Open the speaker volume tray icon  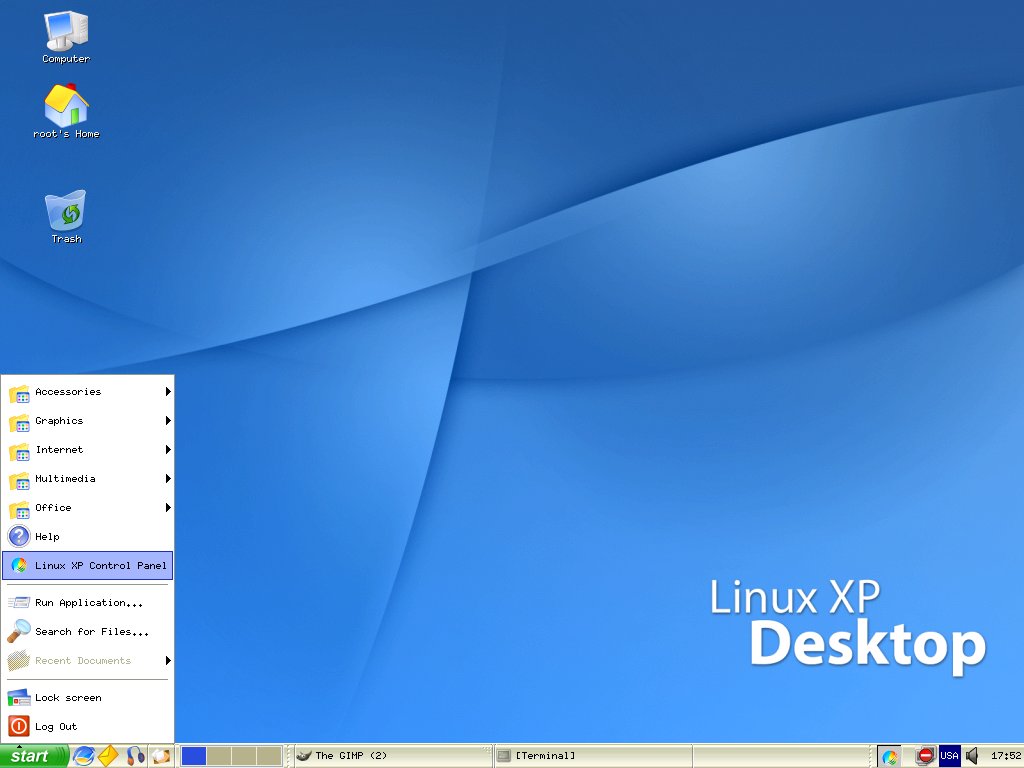click(x=972, y=756)
